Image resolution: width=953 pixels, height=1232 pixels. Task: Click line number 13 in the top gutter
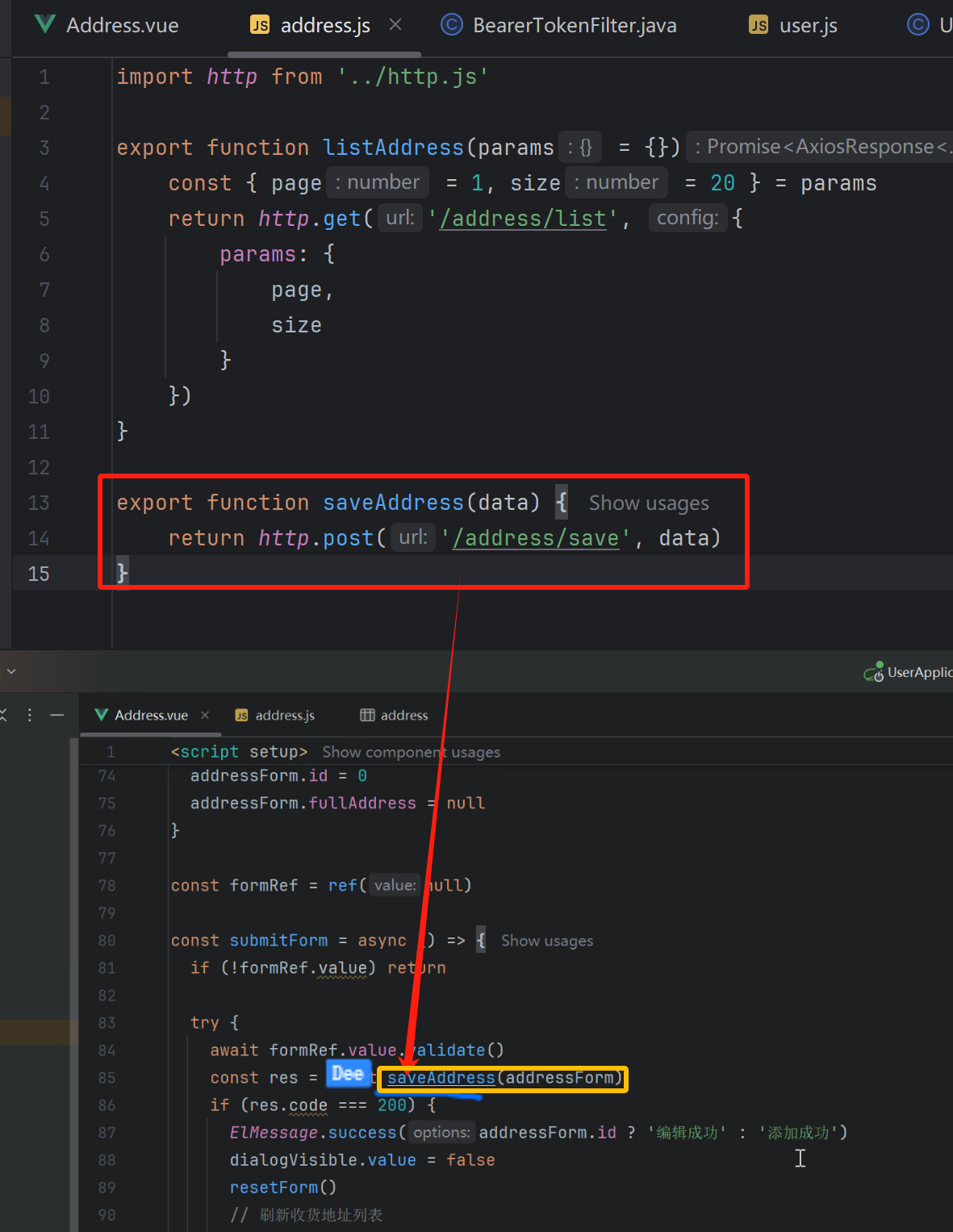[39, 503]
